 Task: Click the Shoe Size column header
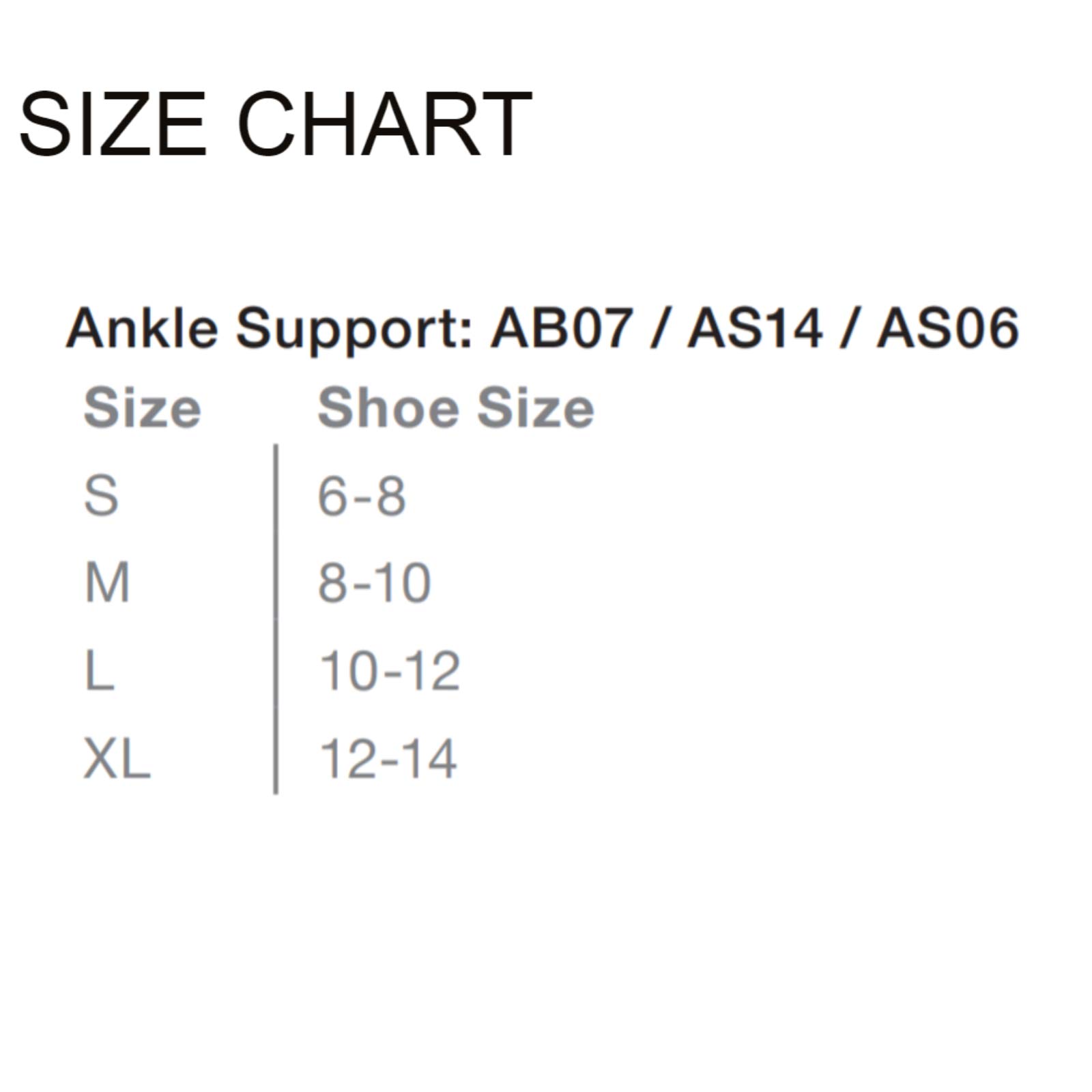tap(456, 408)
